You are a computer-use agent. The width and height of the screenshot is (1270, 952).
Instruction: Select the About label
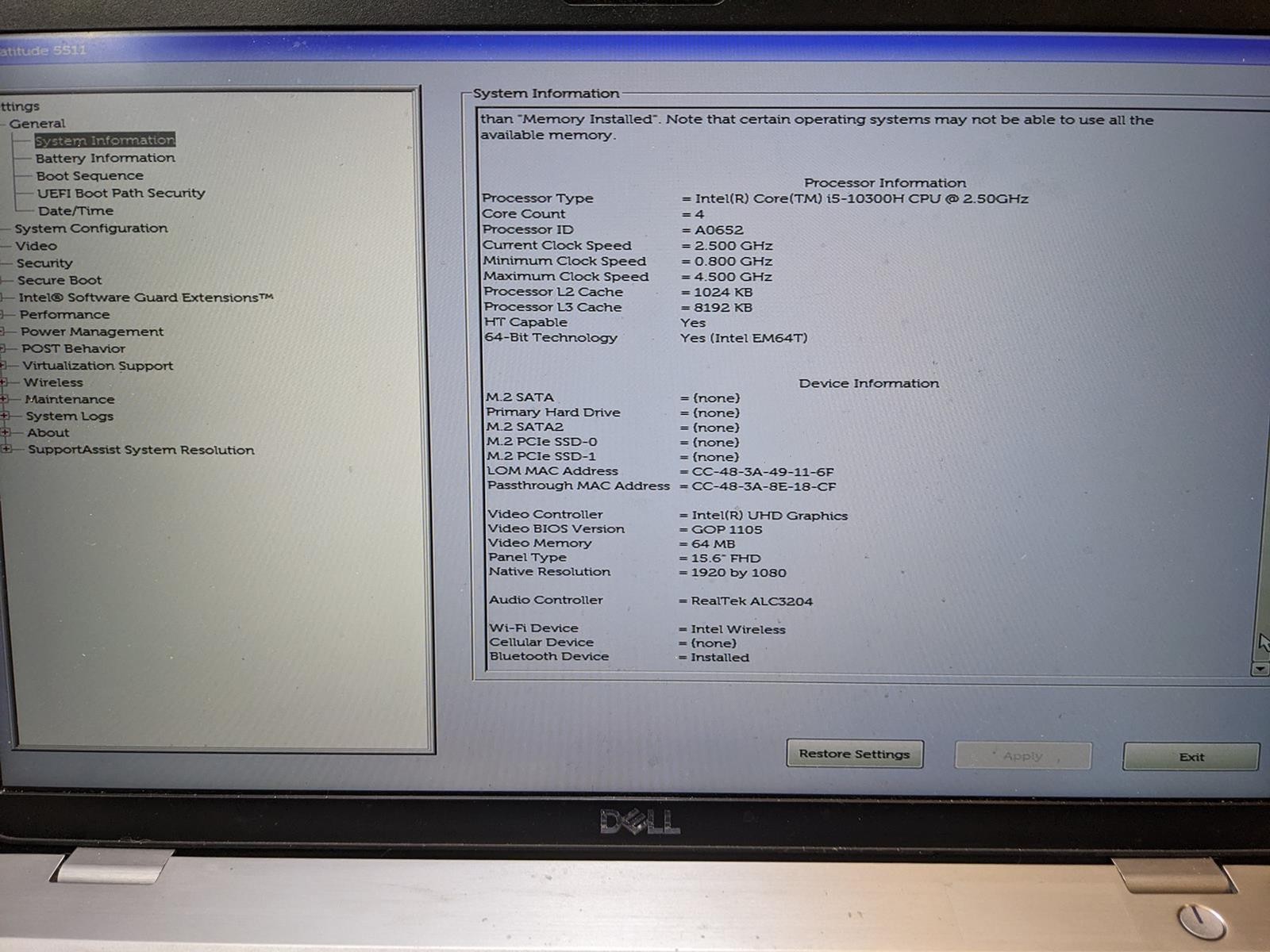pyautogui.click(x=48, y=432)
